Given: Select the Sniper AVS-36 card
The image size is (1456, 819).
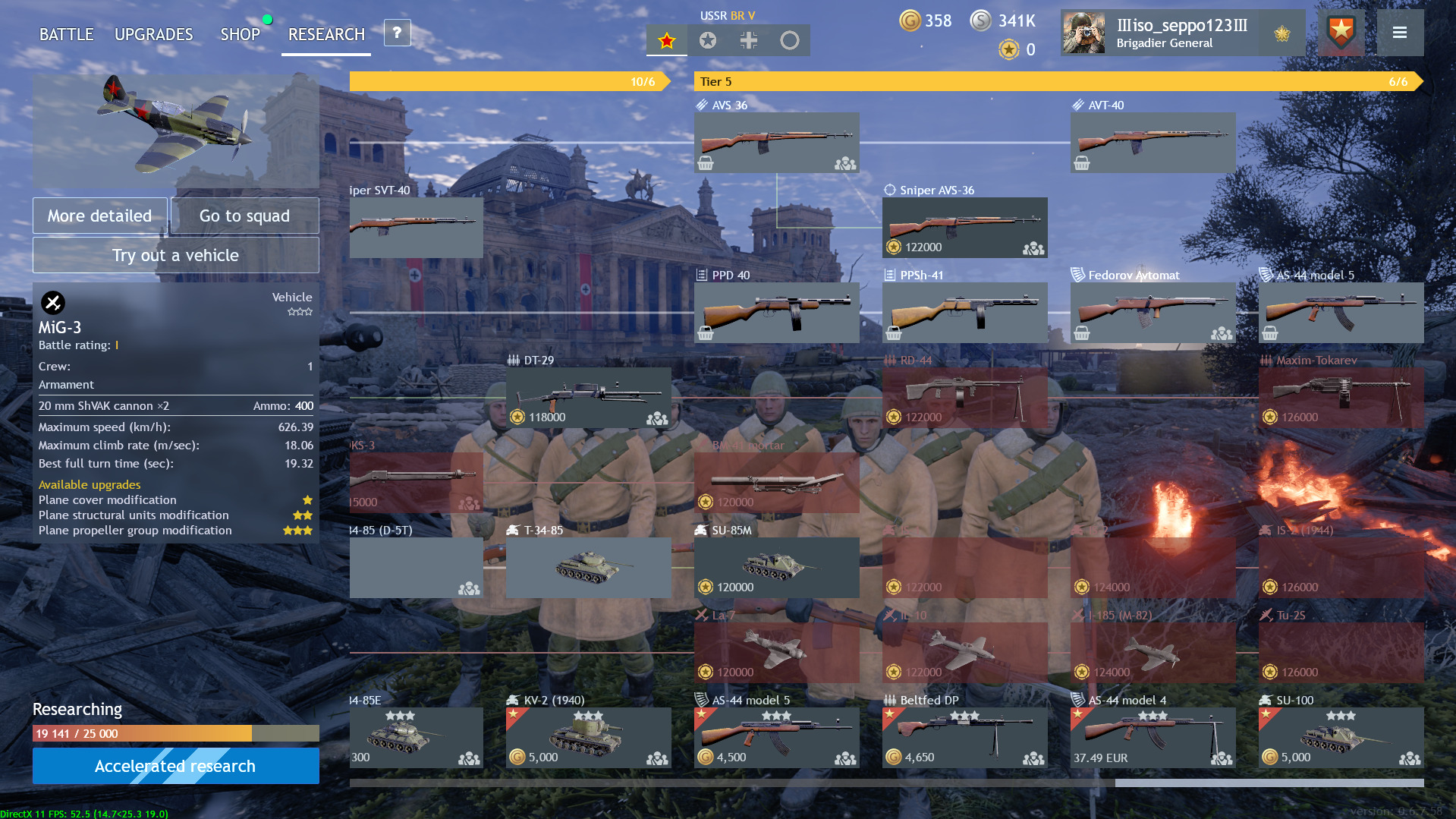Looking at the screenshot, I should (964, 227).
